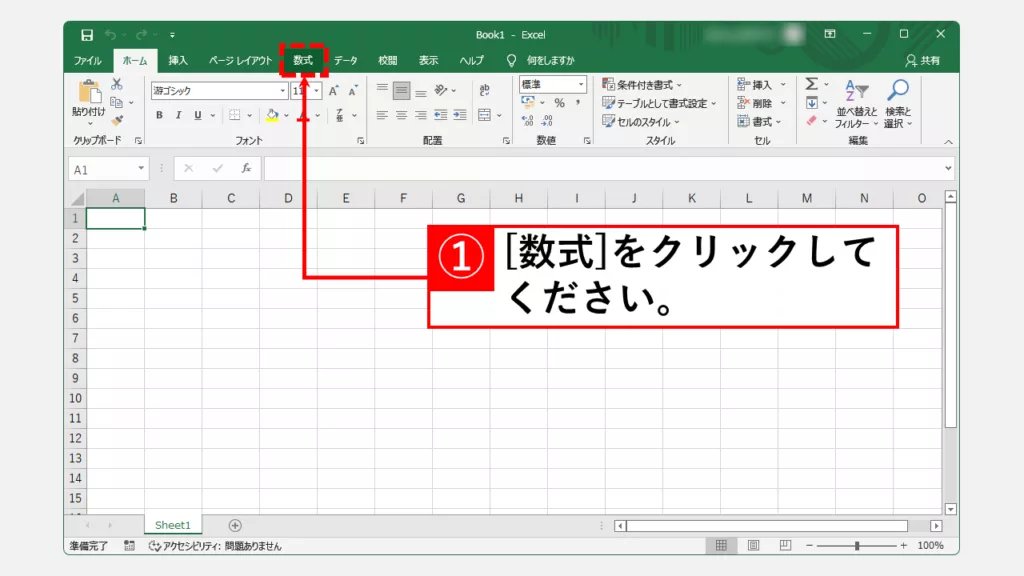Click the insert function fx icon
1024x576 pixels.
246,169
